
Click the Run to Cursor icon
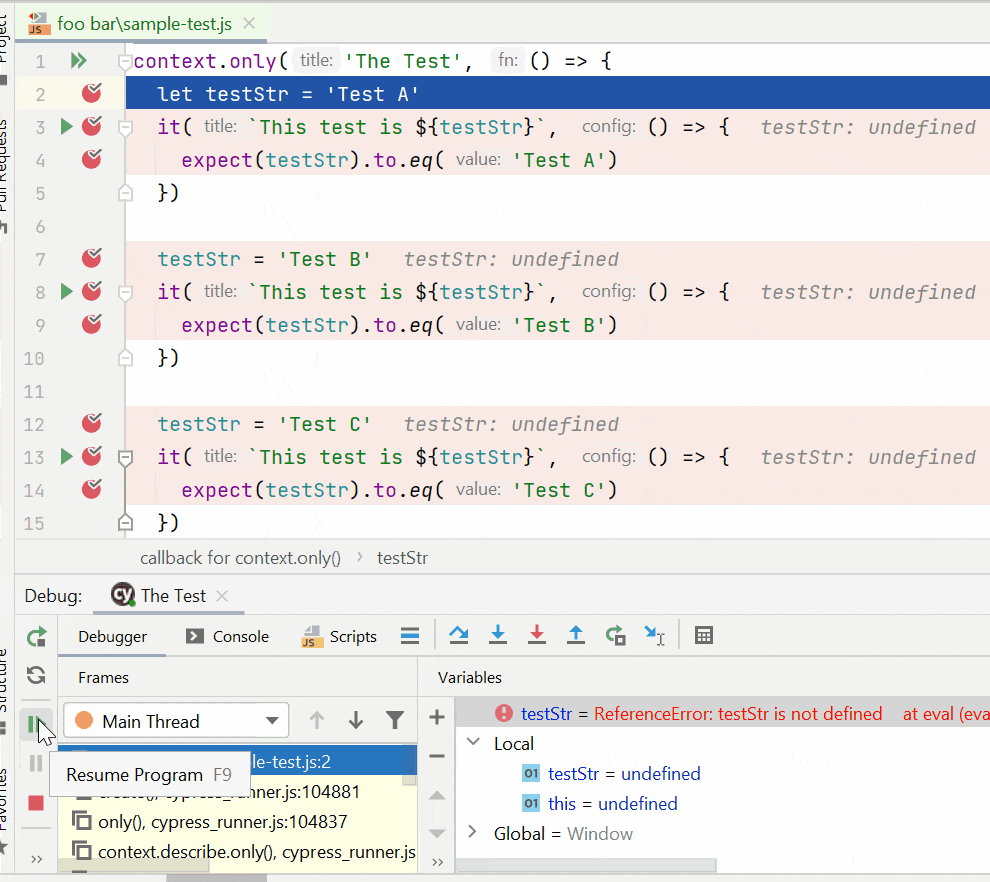[655, 635]
